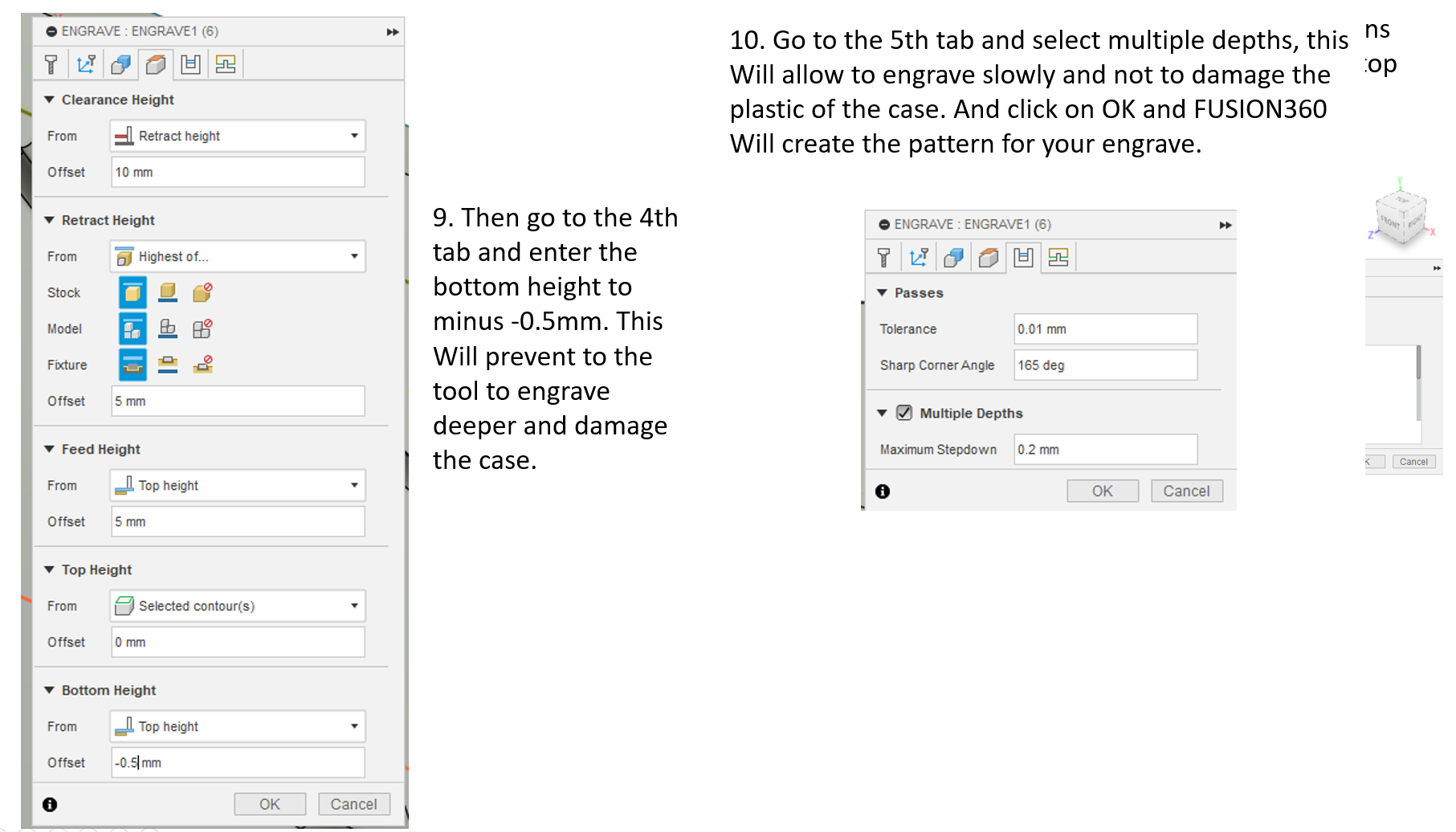
Task: Click the Maximum Stepdown field
Action: tap(1106, 449)
